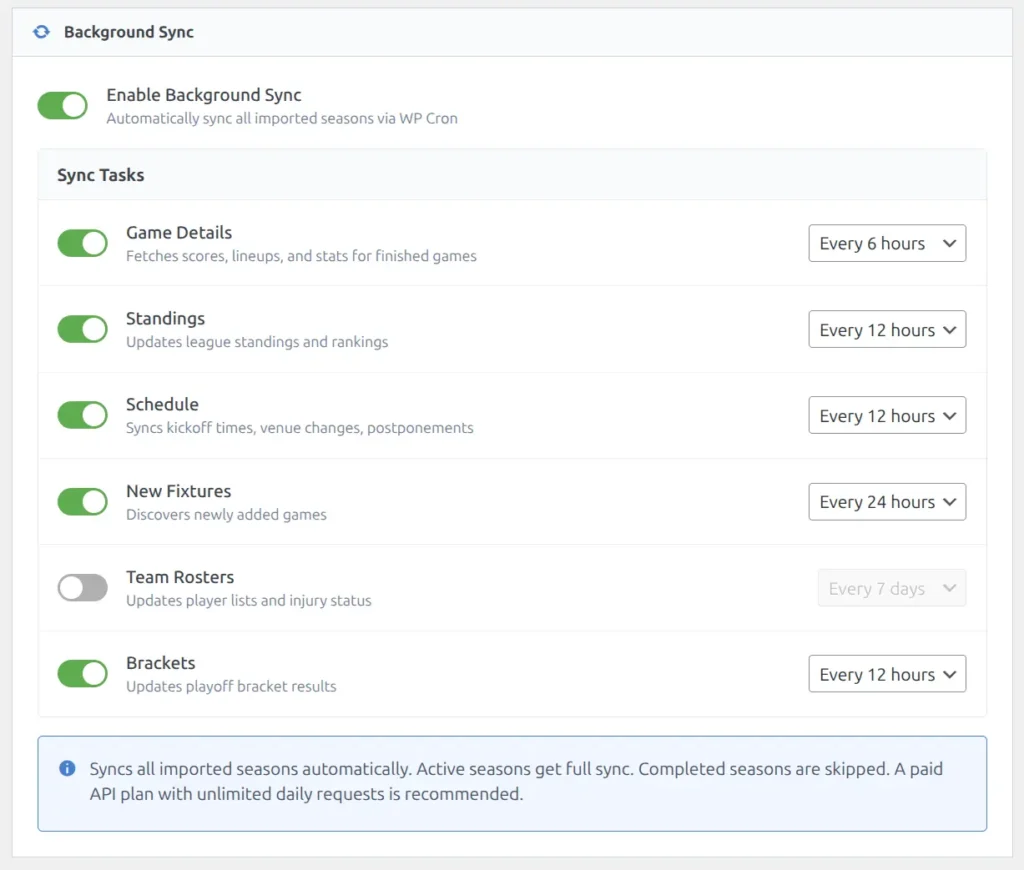Viewport: 1024px width, 870px height.
Task: Click 'Discovers newly added games' description
Action: [226, 515]
